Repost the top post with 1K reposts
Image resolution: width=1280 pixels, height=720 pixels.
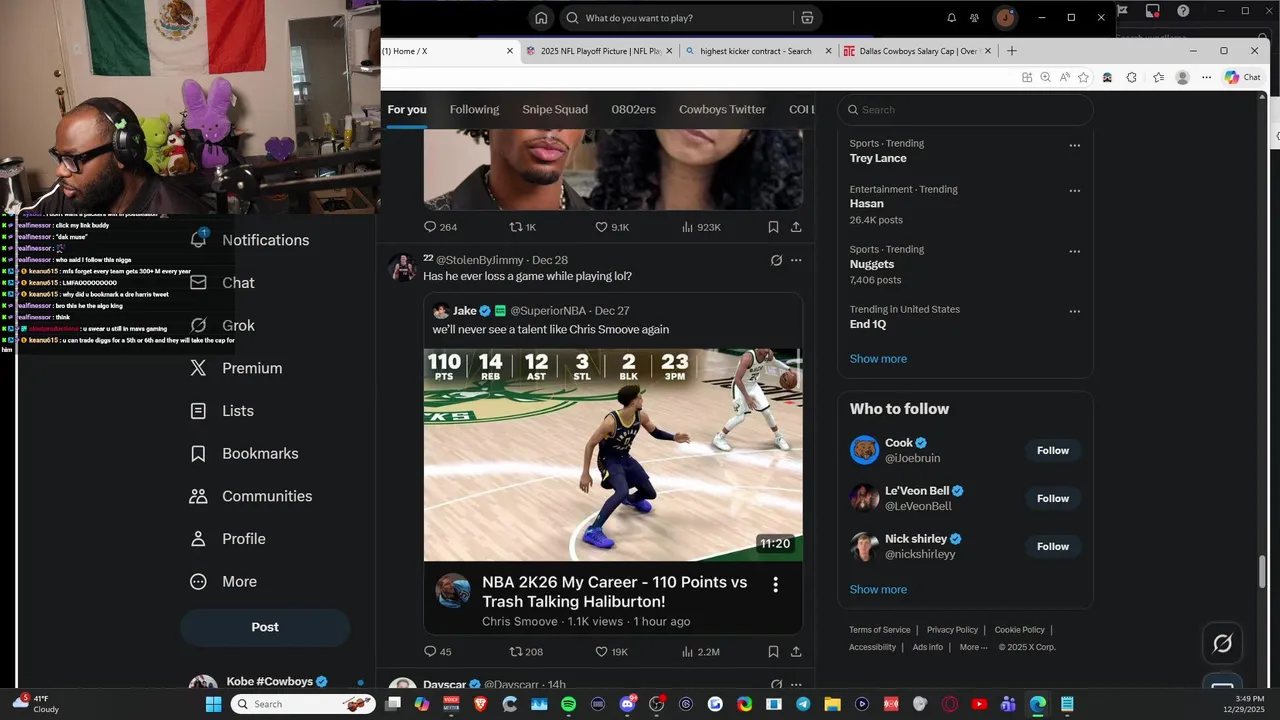click(523, 227)
